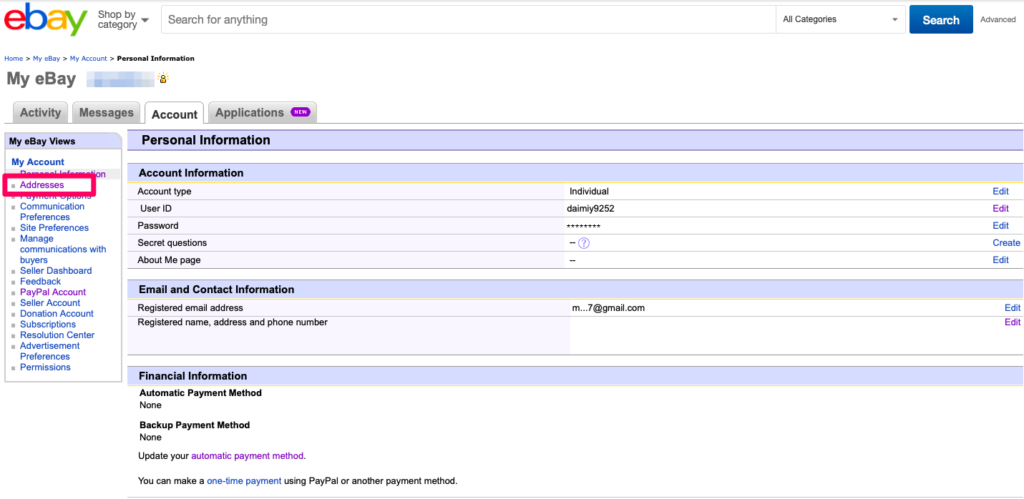Edit the User ID row
Image resolution: width=1024 pixels, height=499 pixels.
(1000, 208)
